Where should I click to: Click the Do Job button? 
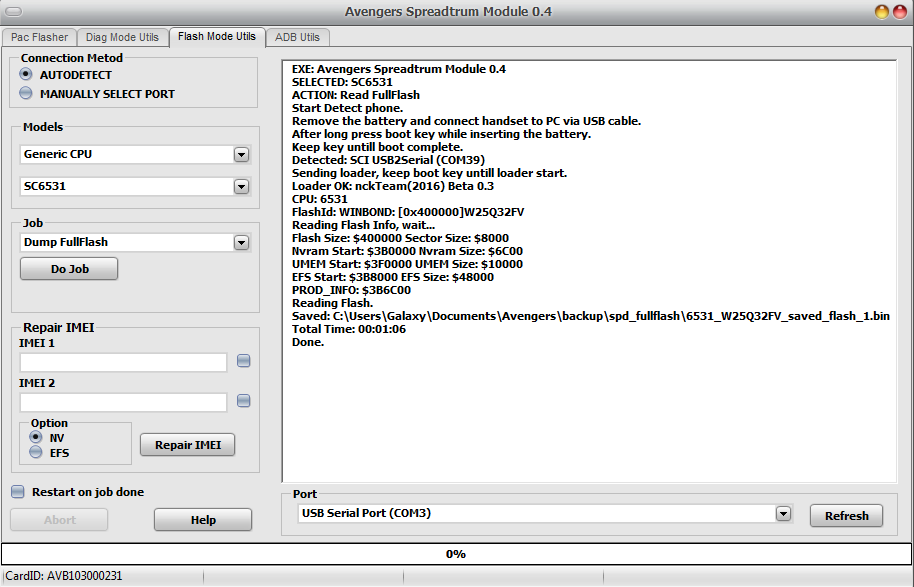tap(69, 269)
